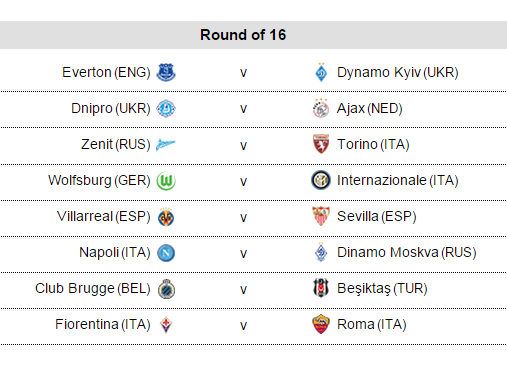Click the Dinamo Moskva crest icon
The height and width of the screenshot is (366, 507).
coord(321,252)
